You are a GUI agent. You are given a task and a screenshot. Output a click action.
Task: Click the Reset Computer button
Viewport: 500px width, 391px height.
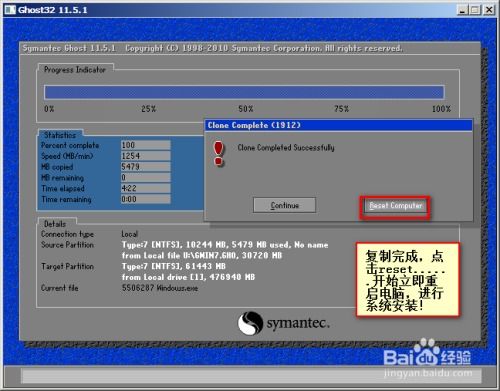395,206
